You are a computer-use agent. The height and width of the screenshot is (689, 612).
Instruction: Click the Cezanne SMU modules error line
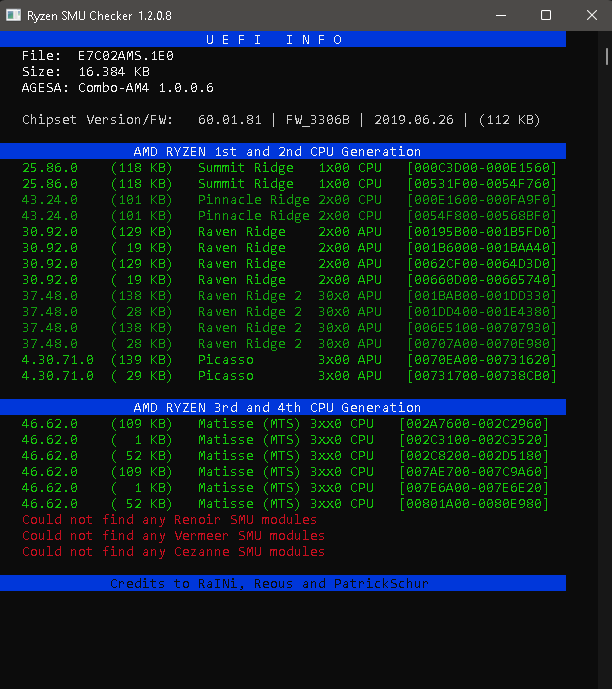(x=174, y=552)
